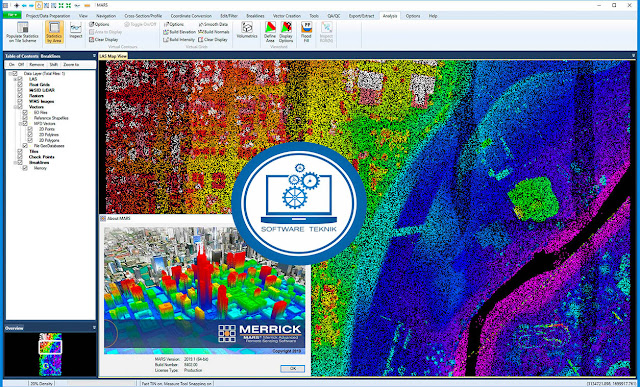Viewport: 640px width, 387px height.
Task: Click the On button in Table of Contents
Action: (11, 64)
